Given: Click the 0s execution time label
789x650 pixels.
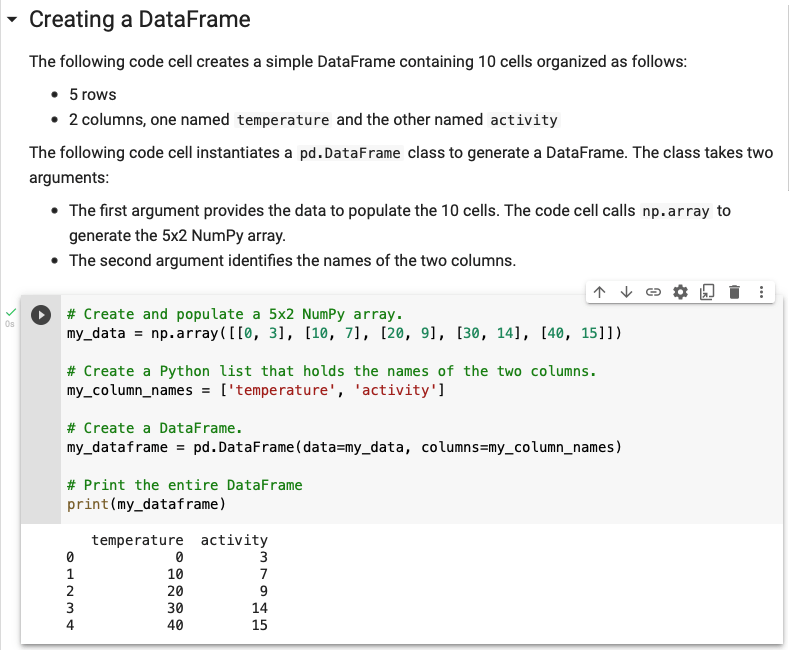Looking at the screenshot, I should pos(10,324).
